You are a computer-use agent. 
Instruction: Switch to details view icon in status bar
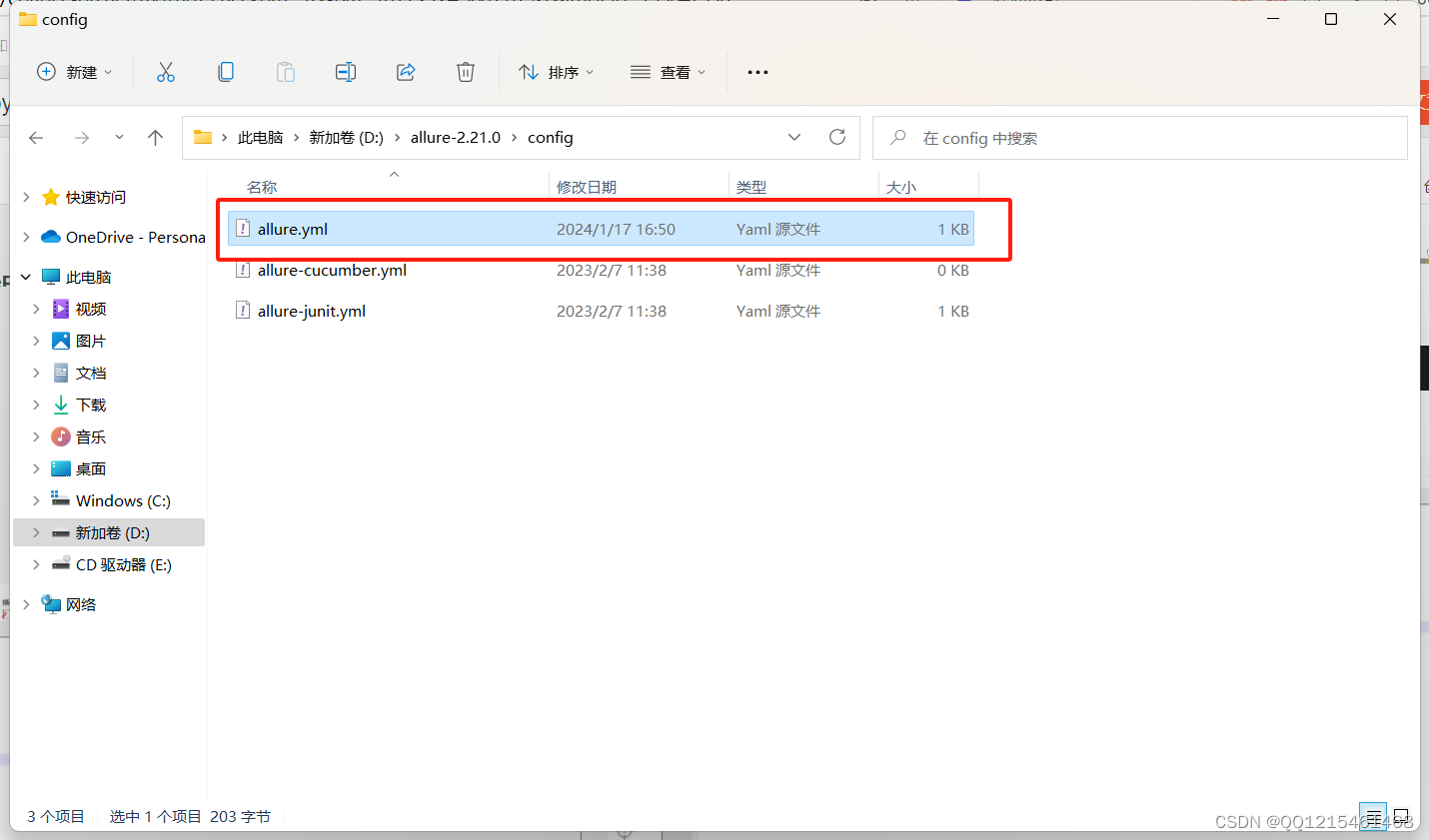pos(1373,816)
